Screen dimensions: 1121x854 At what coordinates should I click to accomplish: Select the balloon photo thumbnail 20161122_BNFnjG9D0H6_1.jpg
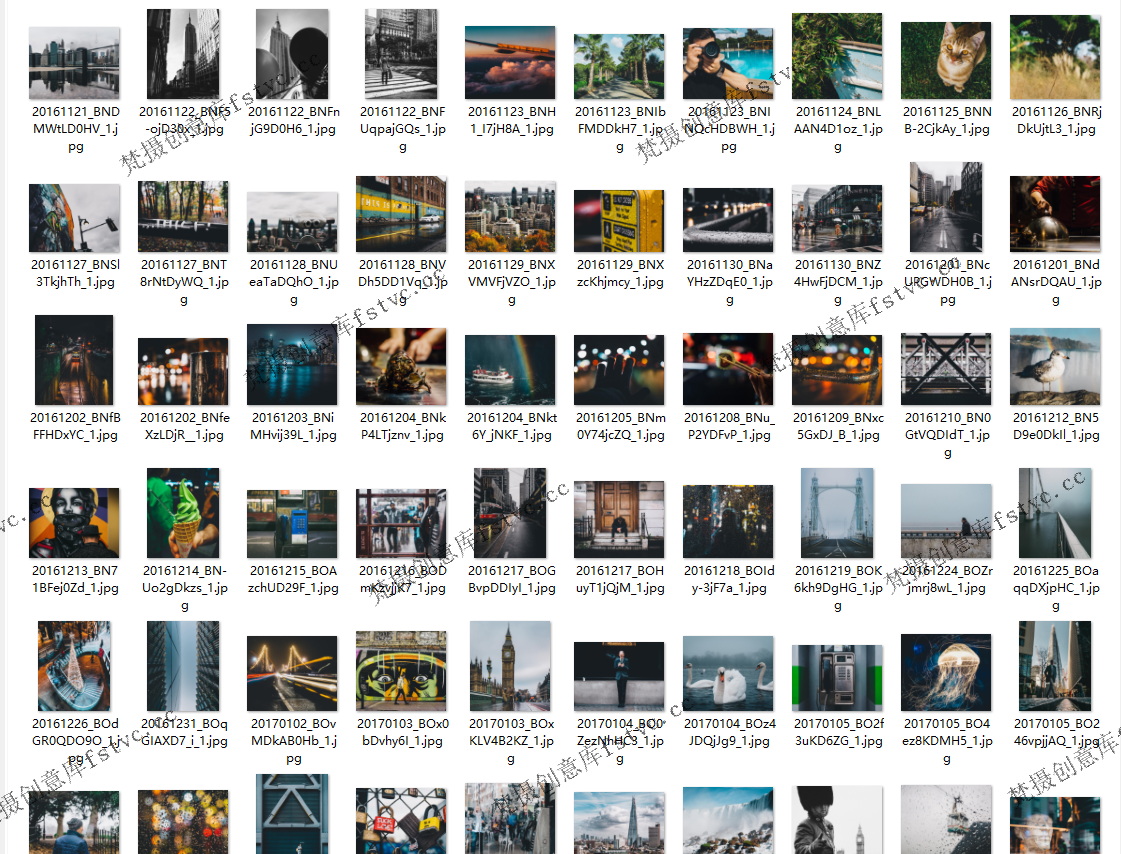coord(292,54)
